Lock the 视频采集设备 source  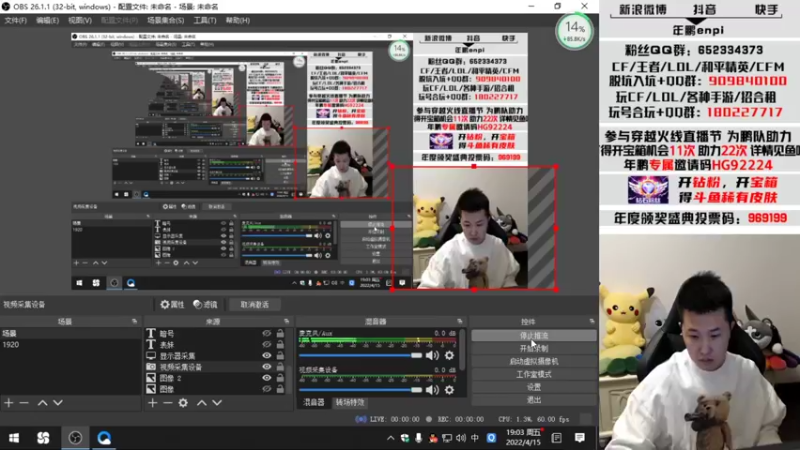point(280,367)
